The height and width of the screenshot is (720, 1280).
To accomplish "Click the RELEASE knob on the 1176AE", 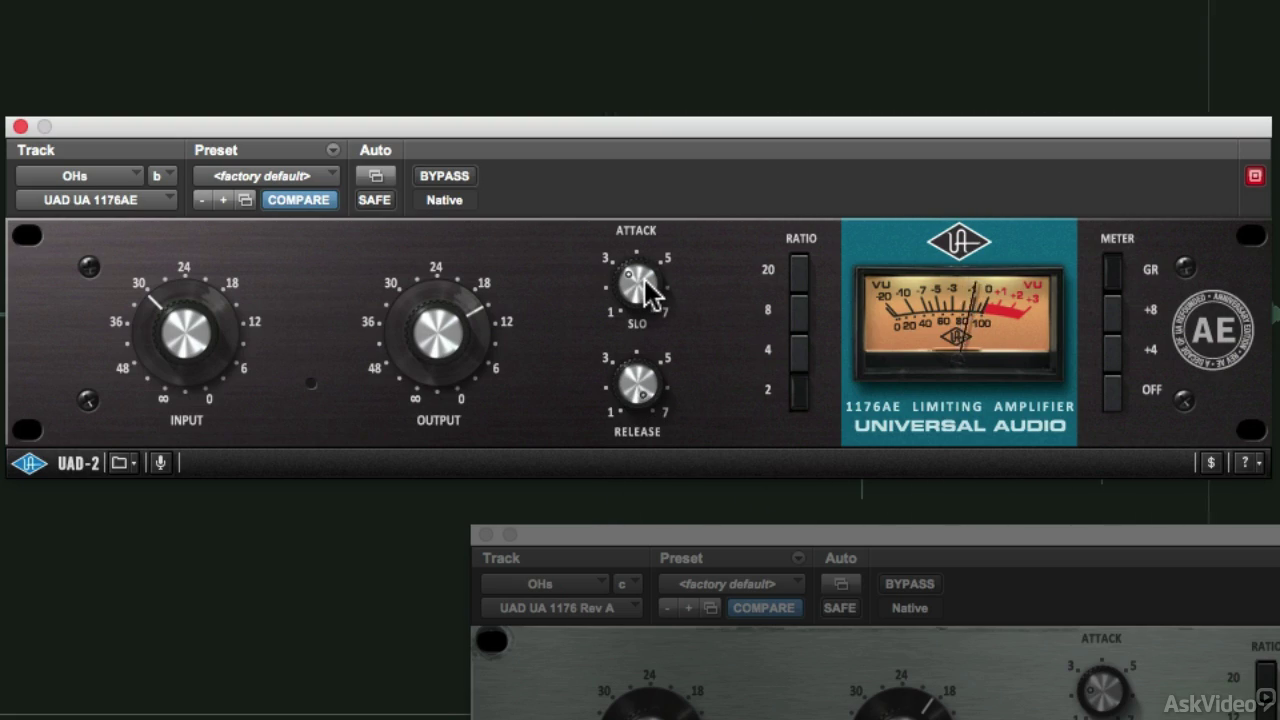I will tap(637, 383).
